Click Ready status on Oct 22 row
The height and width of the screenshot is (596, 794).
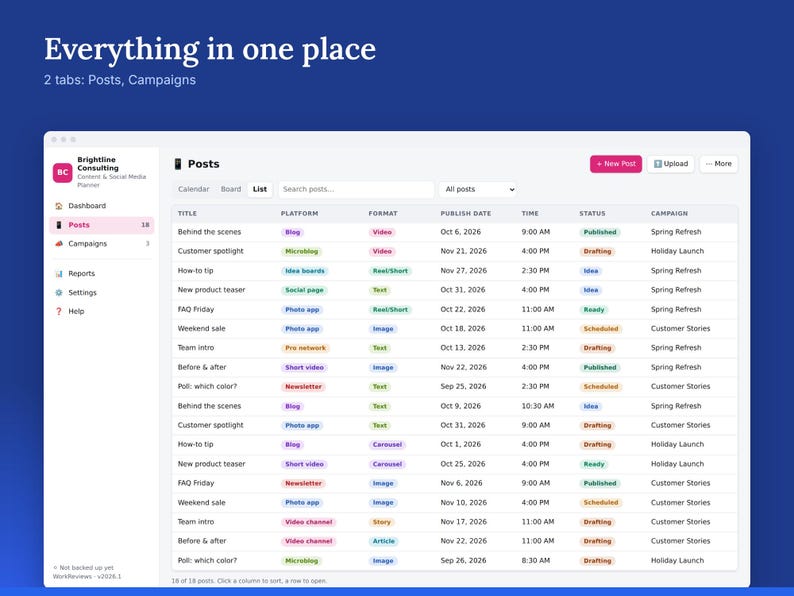[593, 309]
